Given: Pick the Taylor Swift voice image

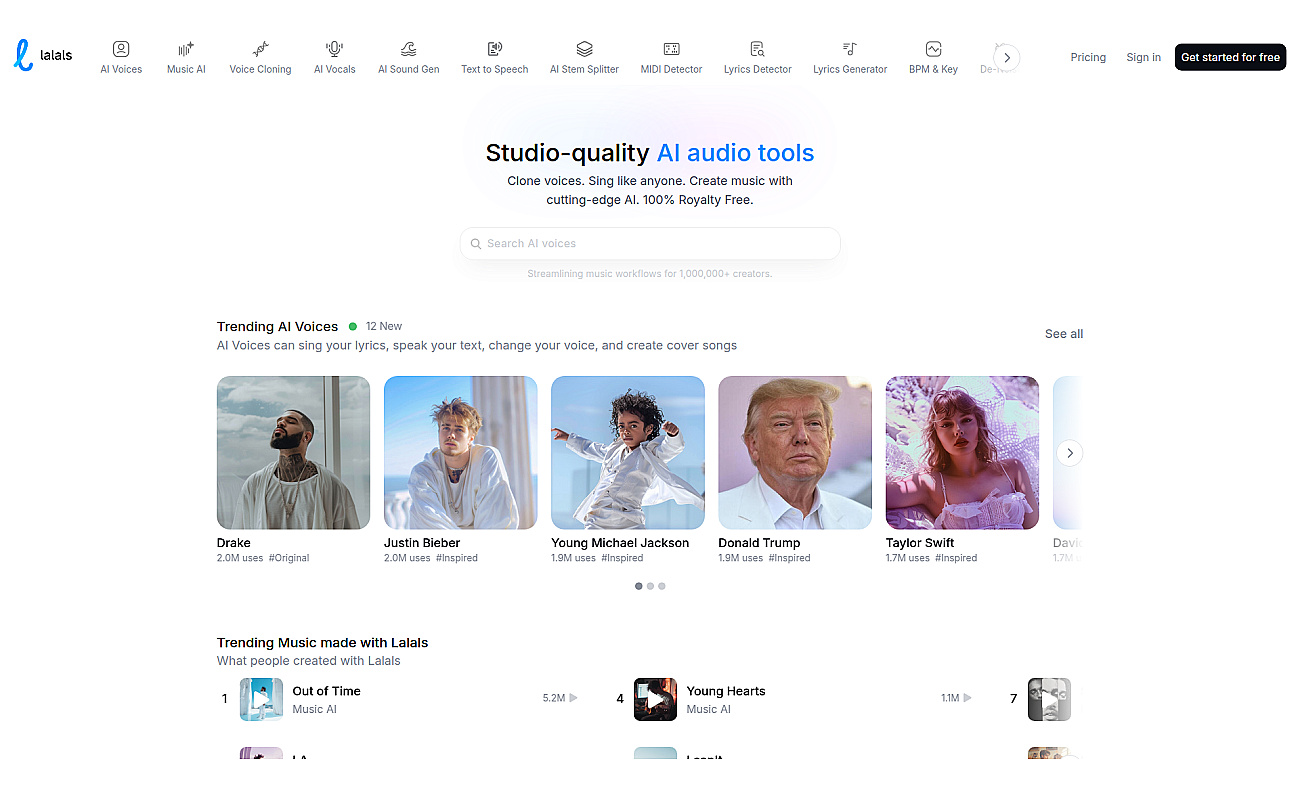Looking at the screenshot, I should coord(962,452).
